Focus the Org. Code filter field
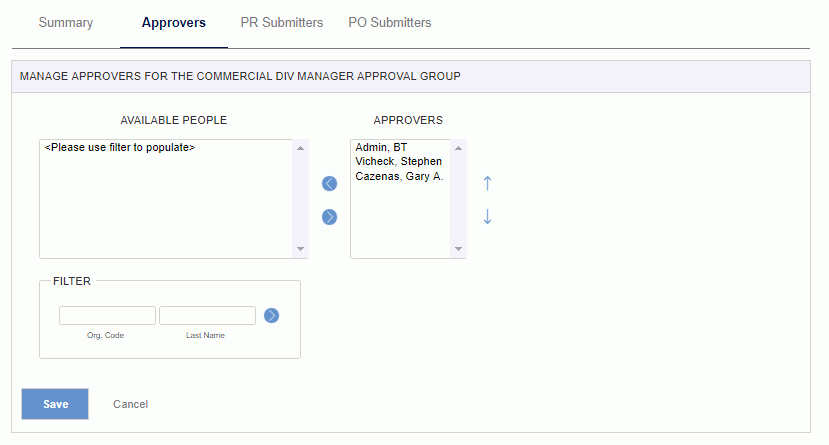The image size is (829, 445). (x=107, y=316)
